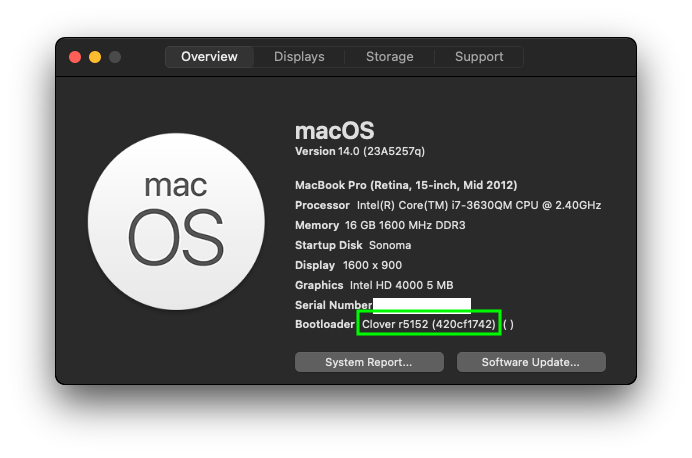Switch to the Overview tab
Viewport: 692px width, 458px height.
[x=209, y=56]
